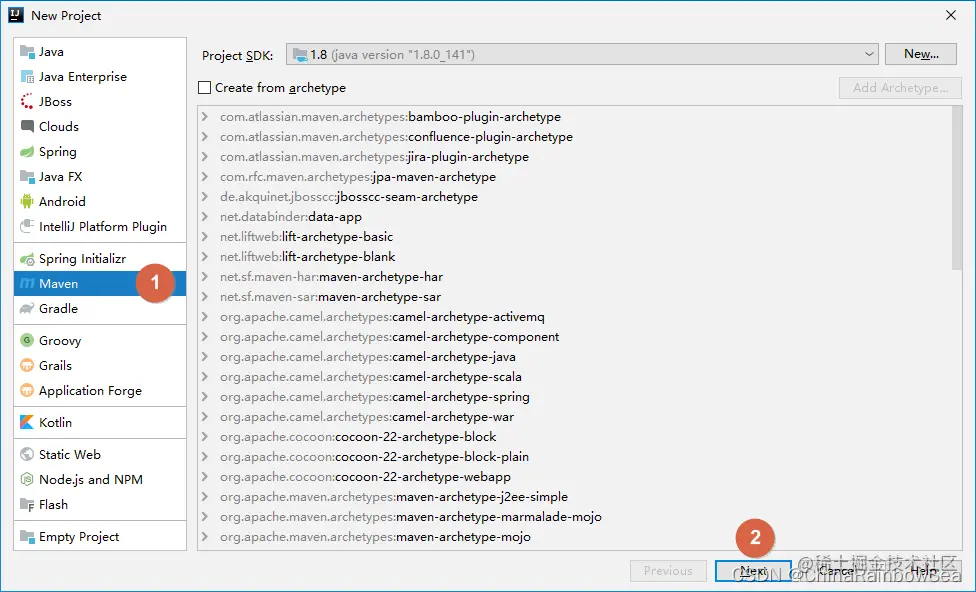Screen dimensions: 976x592
Task: Expand jira-plugin-archetype entry
Action: 204,156
